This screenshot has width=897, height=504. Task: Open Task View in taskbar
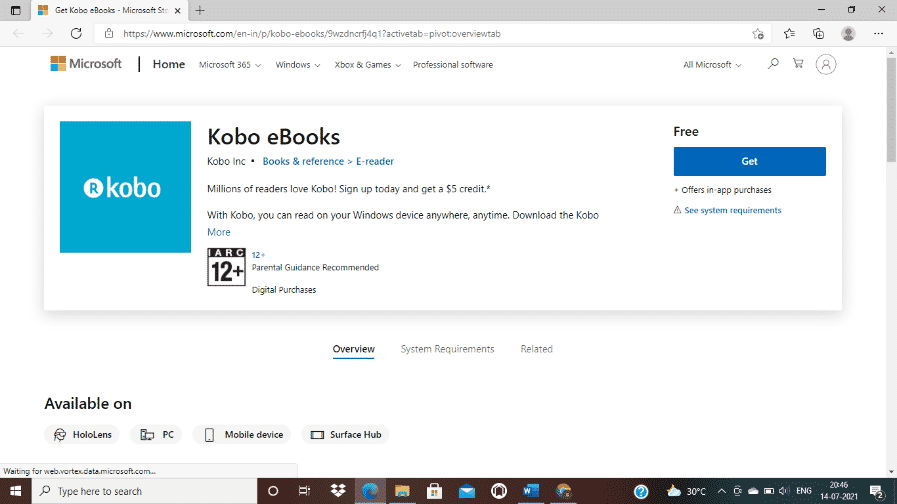304,491
